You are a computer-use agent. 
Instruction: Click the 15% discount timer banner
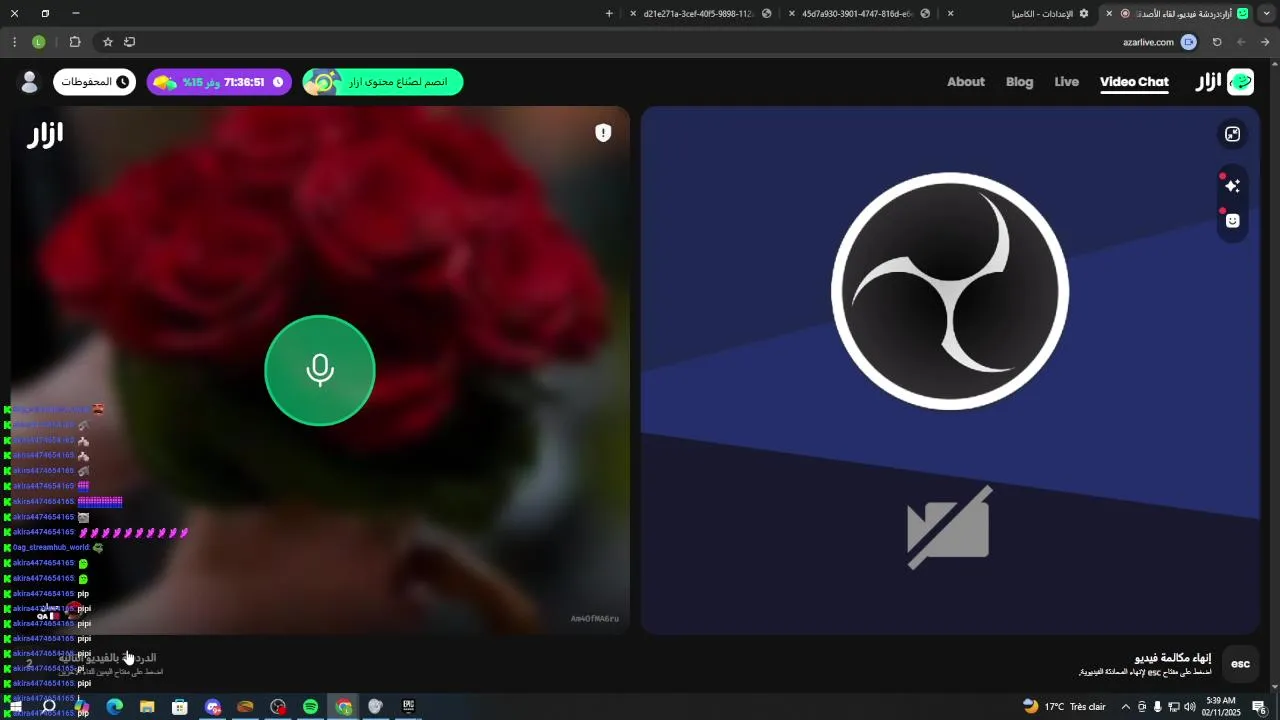[x=219, y=82]
